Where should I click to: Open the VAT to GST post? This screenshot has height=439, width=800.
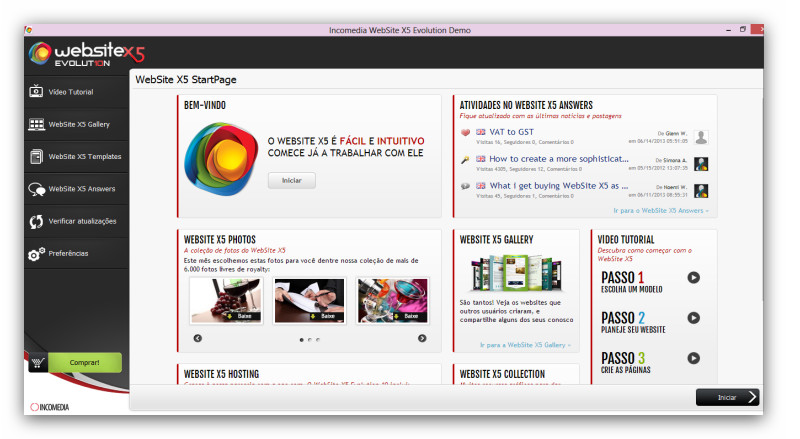pyautogui.click(x=511, y=132)
